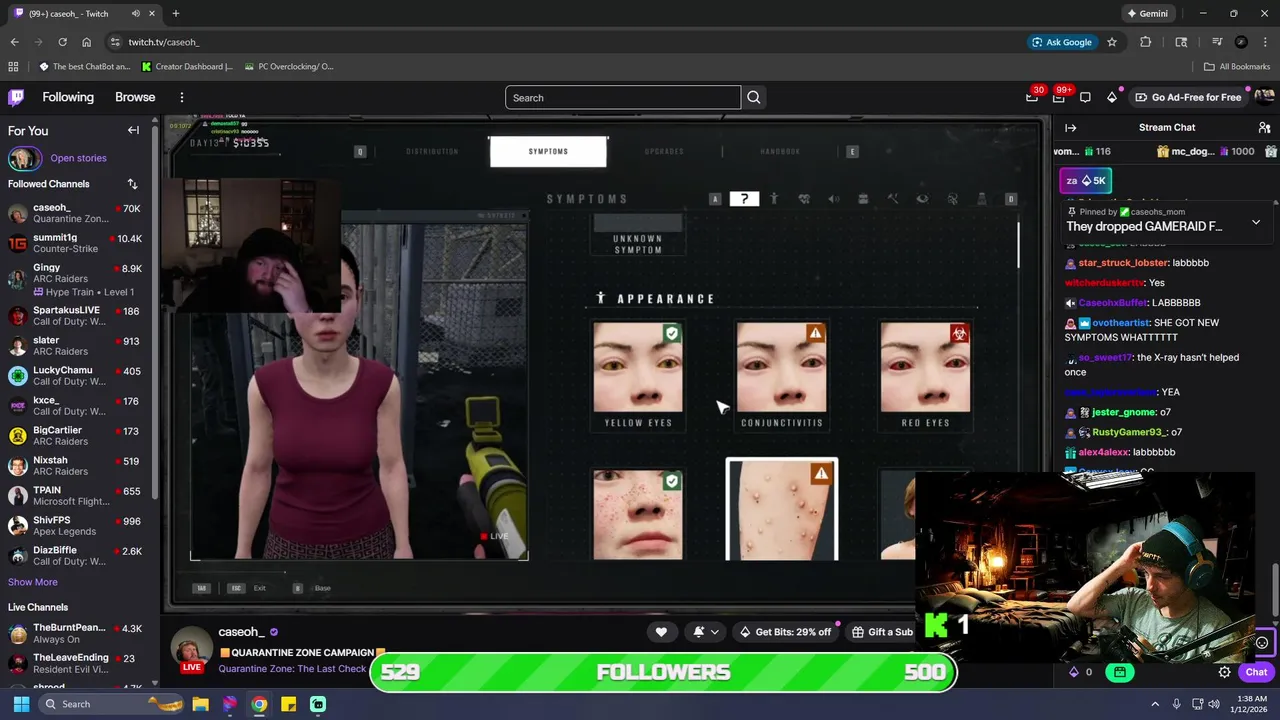
Task: Select the flask symptom filter icon
Action: pyautogui.click(x=981, y=199)
